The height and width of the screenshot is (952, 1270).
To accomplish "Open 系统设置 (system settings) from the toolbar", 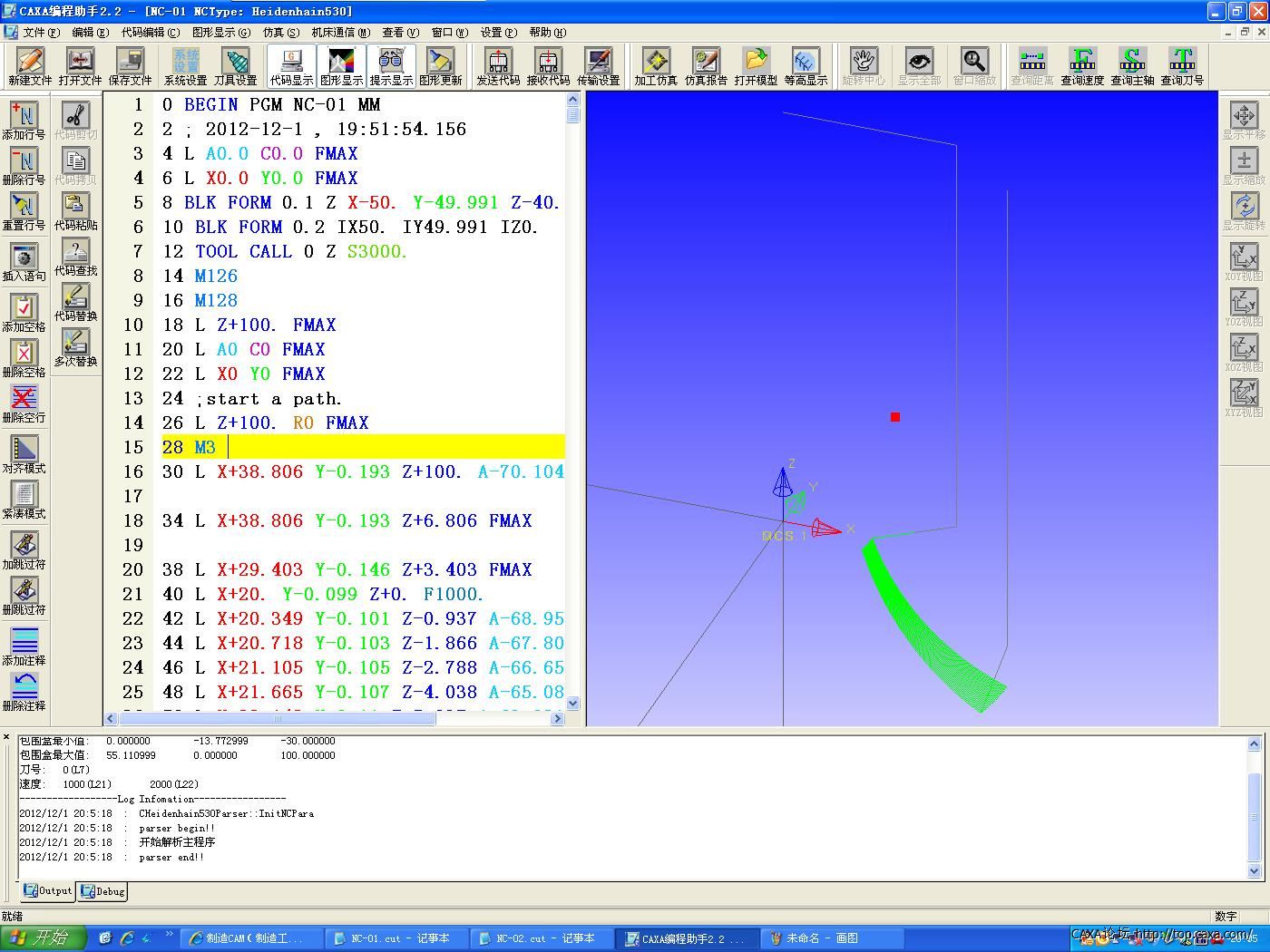I will pos(186,66).
